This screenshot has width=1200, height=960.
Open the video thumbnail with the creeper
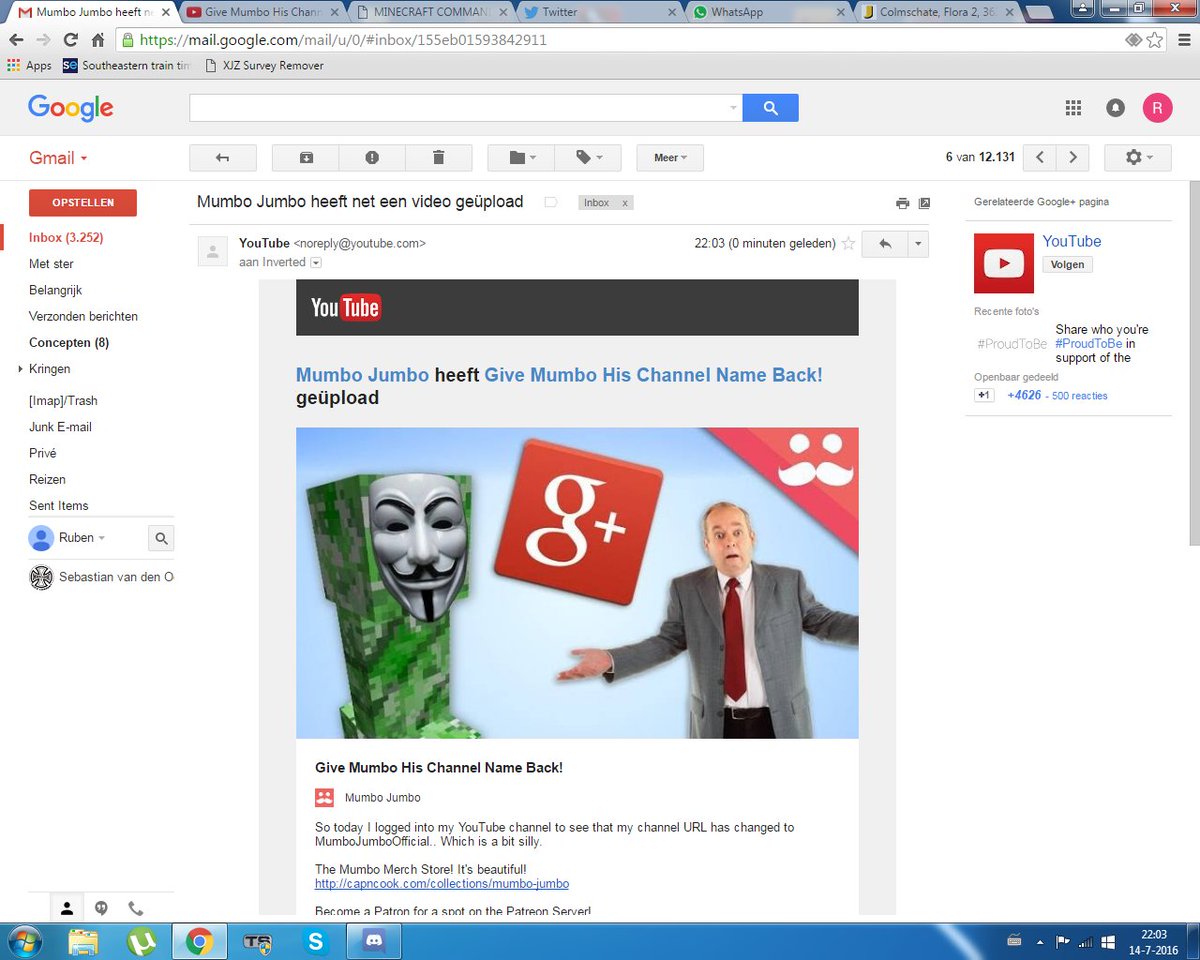pyautogui.click(x=577, y=583)
